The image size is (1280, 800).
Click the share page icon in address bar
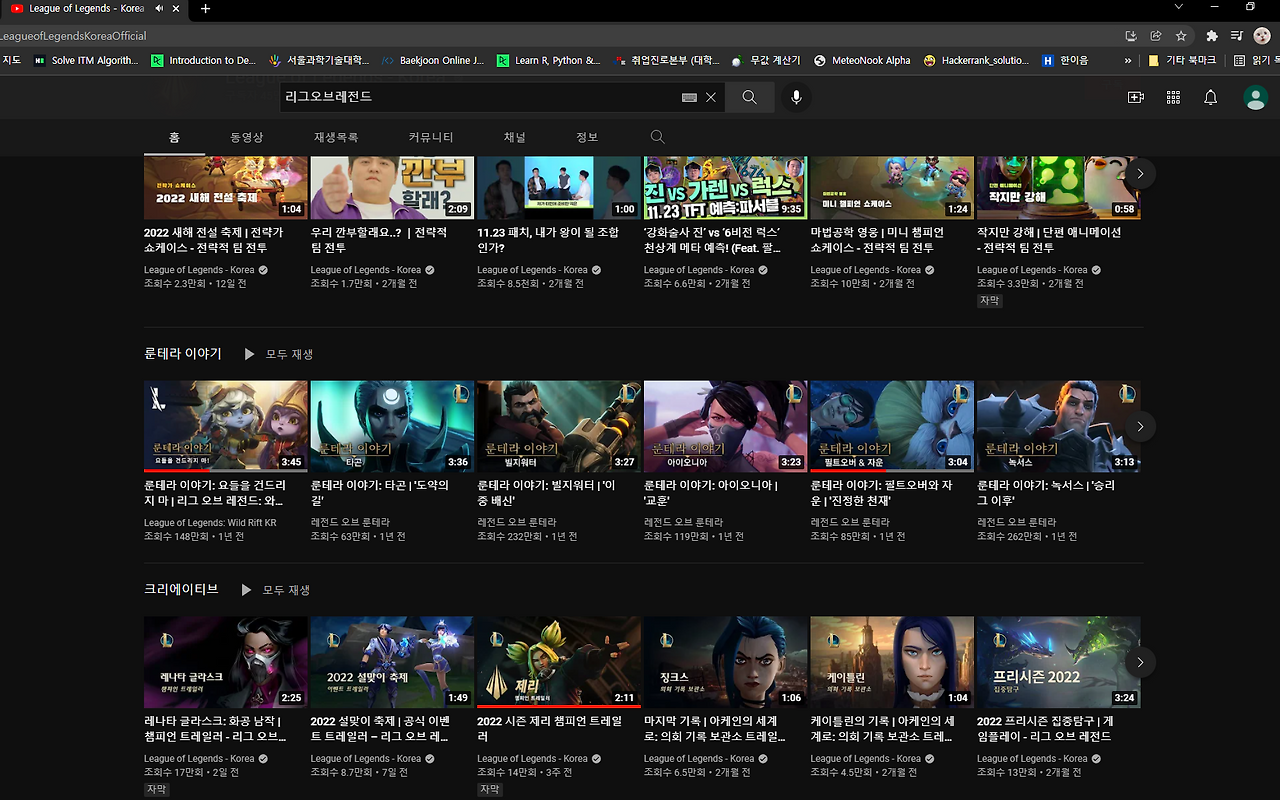click(1156, 36)
